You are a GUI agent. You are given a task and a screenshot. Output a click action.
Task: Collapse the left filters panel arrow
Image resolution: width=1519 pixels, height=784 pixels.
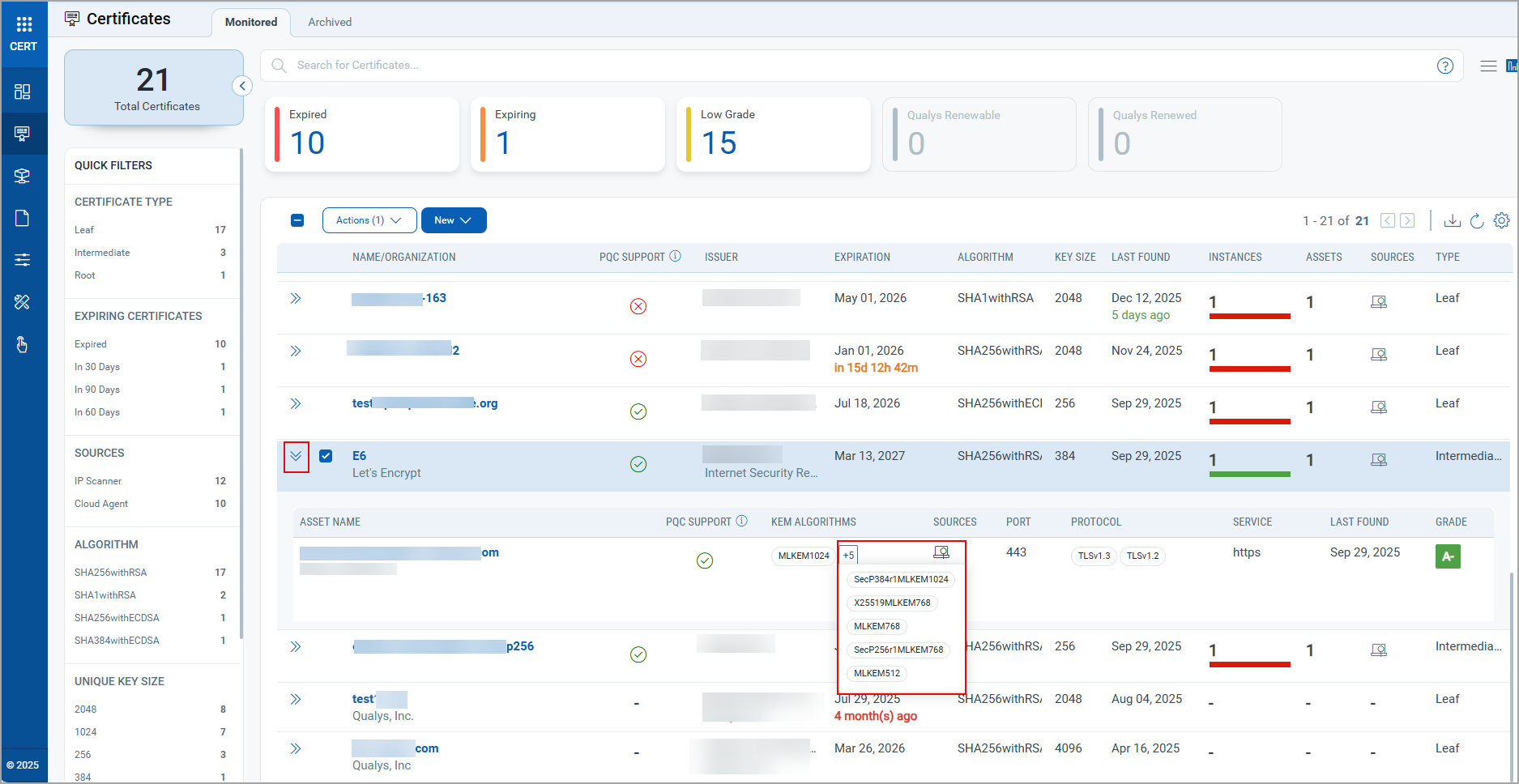pos(242,86)
